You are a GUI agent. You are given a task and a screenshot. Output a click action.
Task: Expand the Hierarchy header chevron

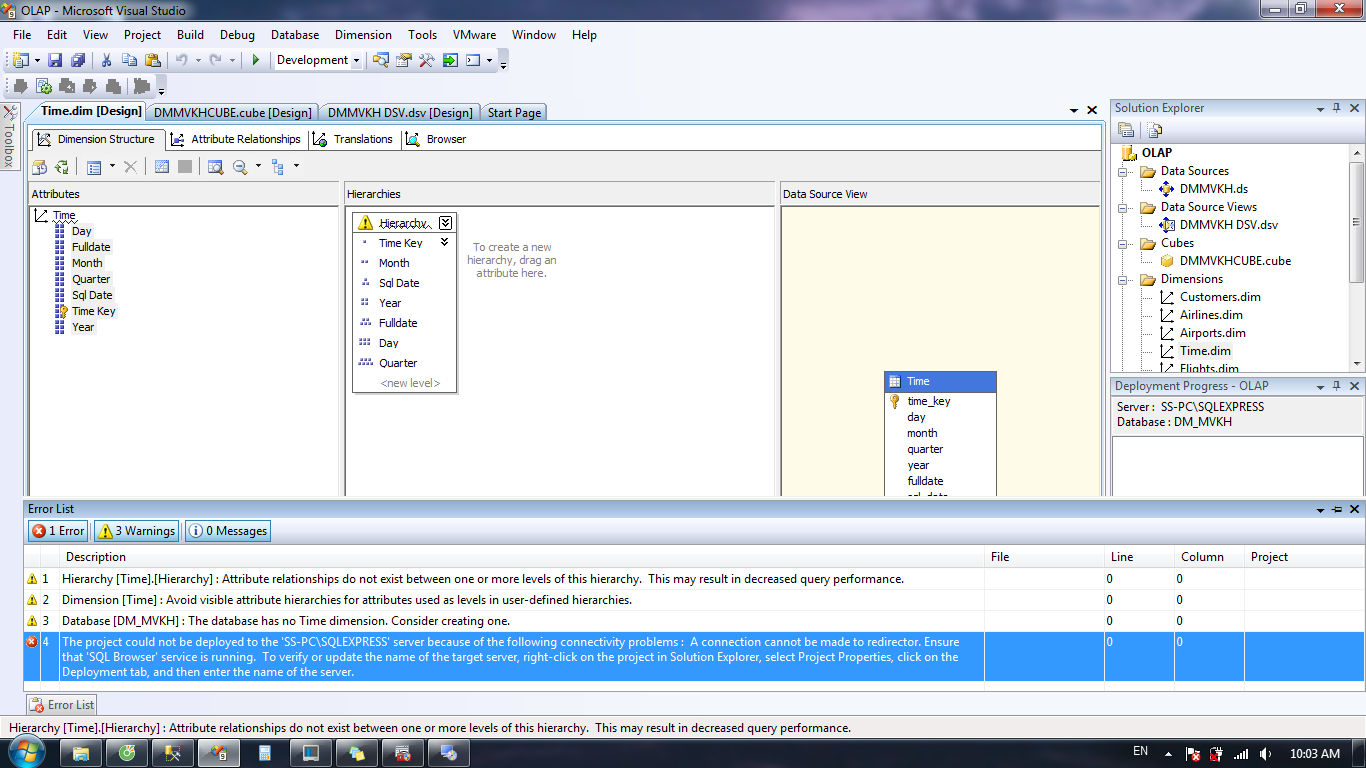click(446, 223)
